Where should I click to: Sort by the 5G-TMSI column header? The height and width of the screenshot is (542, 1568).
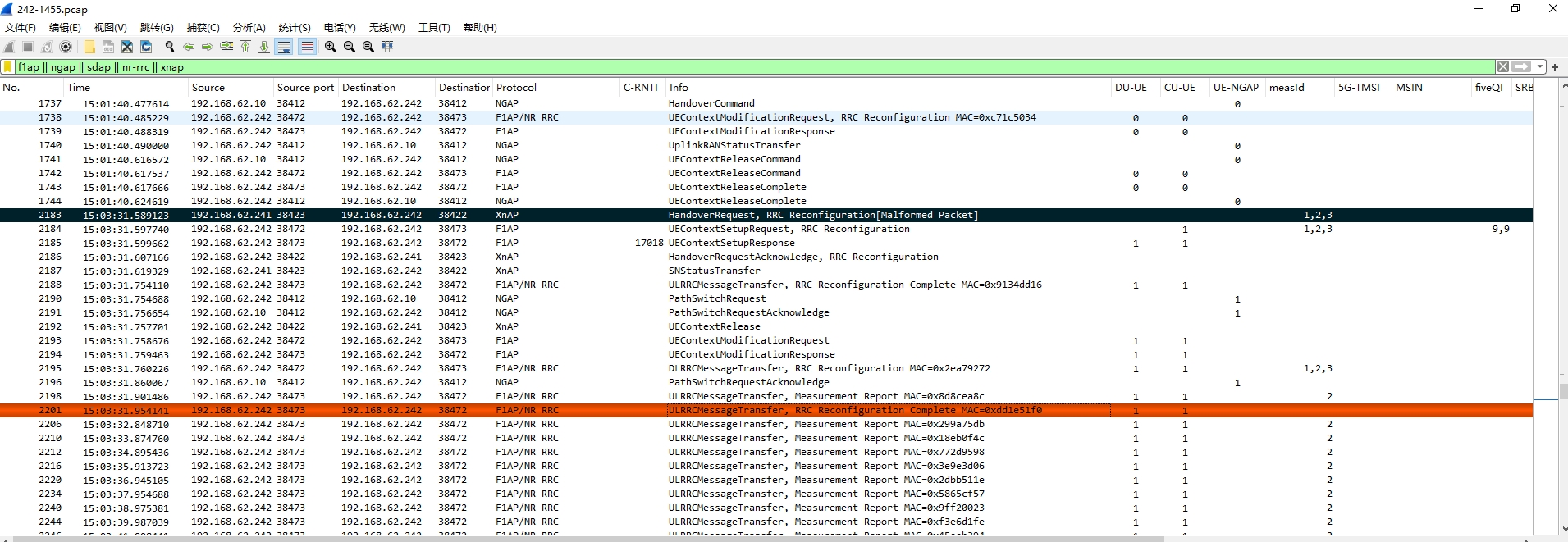point(1364,87)
